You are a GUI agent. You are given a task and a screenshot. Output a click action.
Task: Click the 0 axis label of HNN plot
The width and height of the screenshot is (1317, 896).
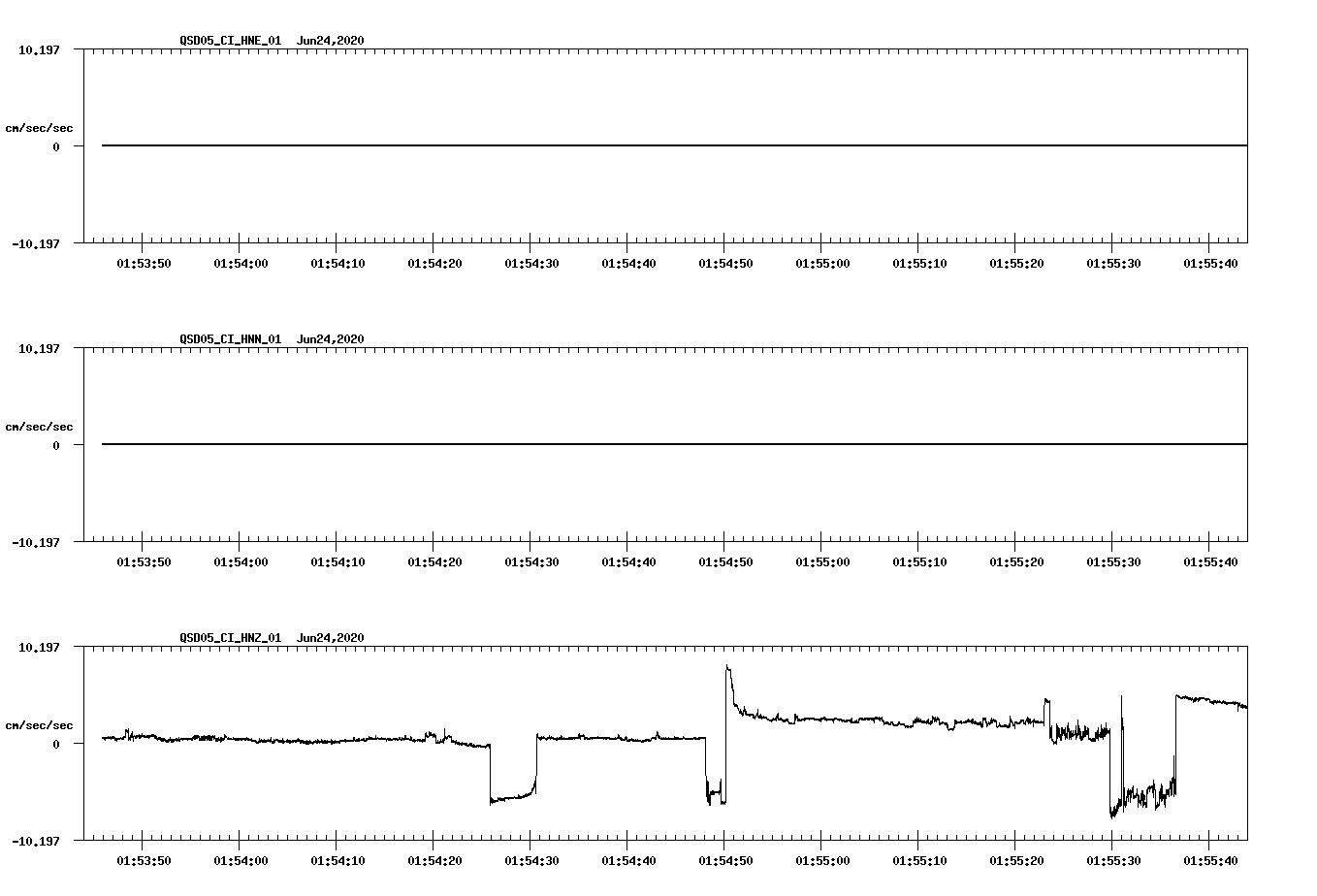pyautogui.click(x=56, y=445)
